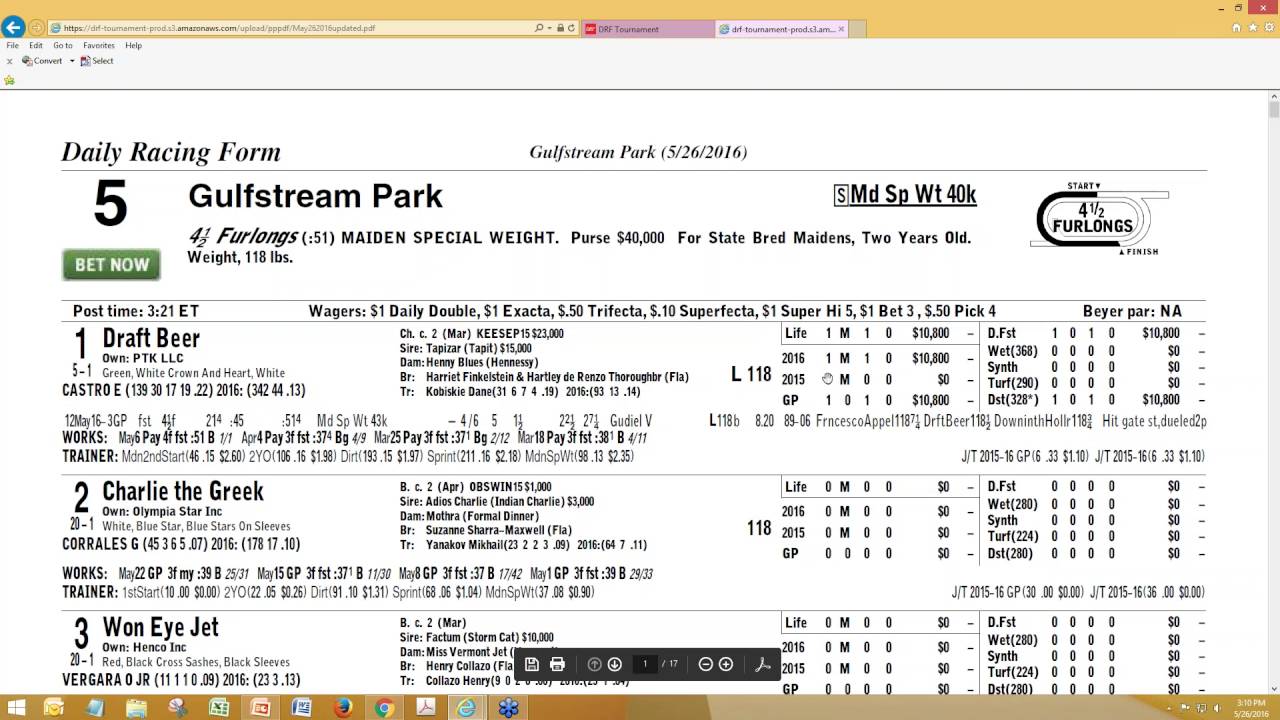Click horse name Draft Beer
Screen dimensions: 1280x720
151,338
